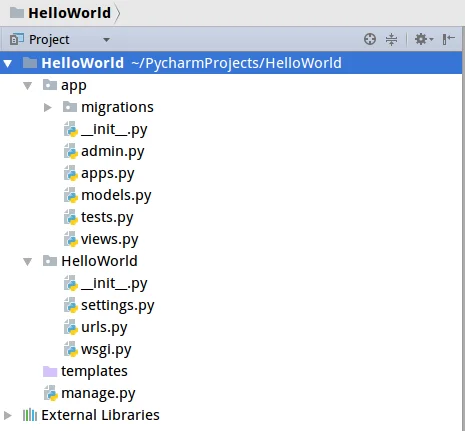Click the Project view icon beside the title
465x431 pixels.
pos(17,39)
